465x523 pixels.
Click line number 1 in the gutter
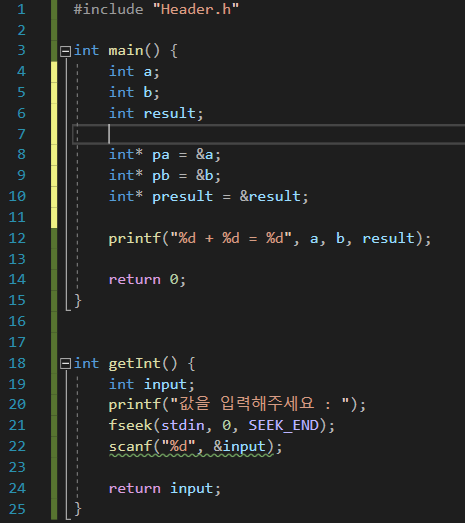click(21, 9)
